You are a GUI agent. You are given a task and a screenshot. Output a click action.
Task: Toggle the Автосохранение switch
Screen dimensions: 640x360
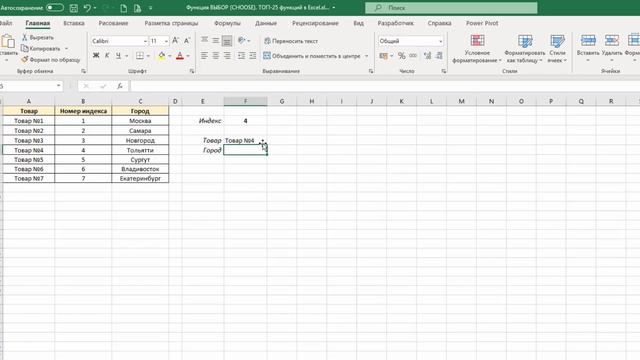coord(55,8)
